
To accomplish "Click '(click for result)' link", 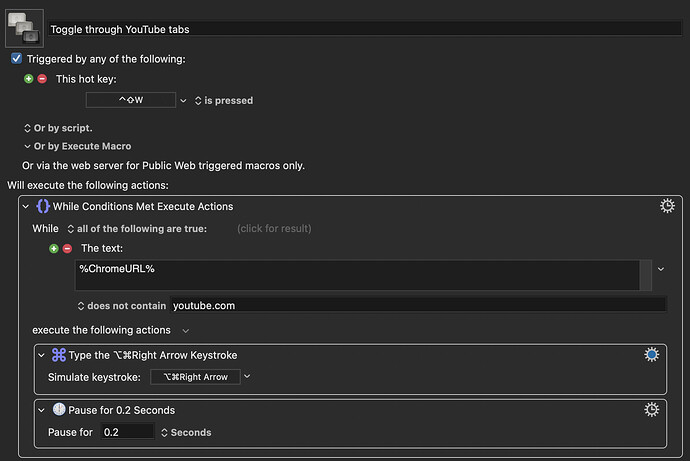I will click(271, 229).
